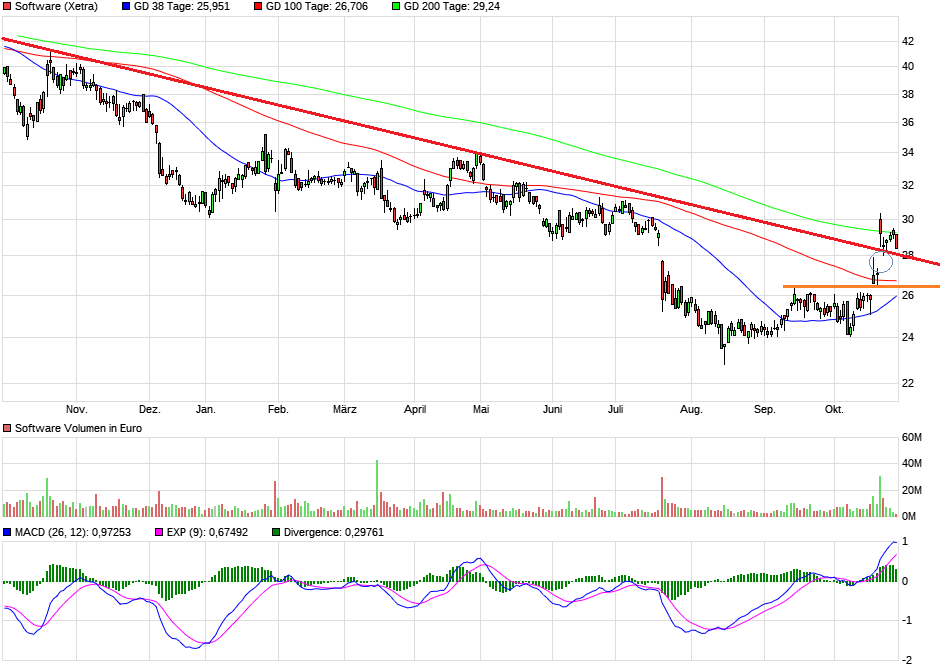The width and height of the screenshot is (940, 670).
Task: Click the Software Volumen in Euro swatch
Action: [7, 428]
